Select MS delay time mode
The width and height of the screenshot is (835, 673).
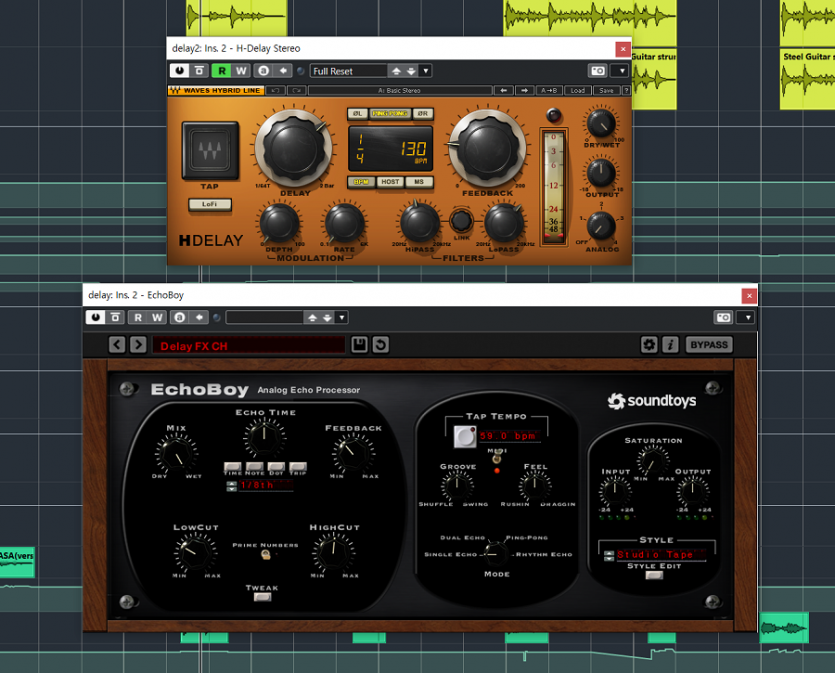419,182
